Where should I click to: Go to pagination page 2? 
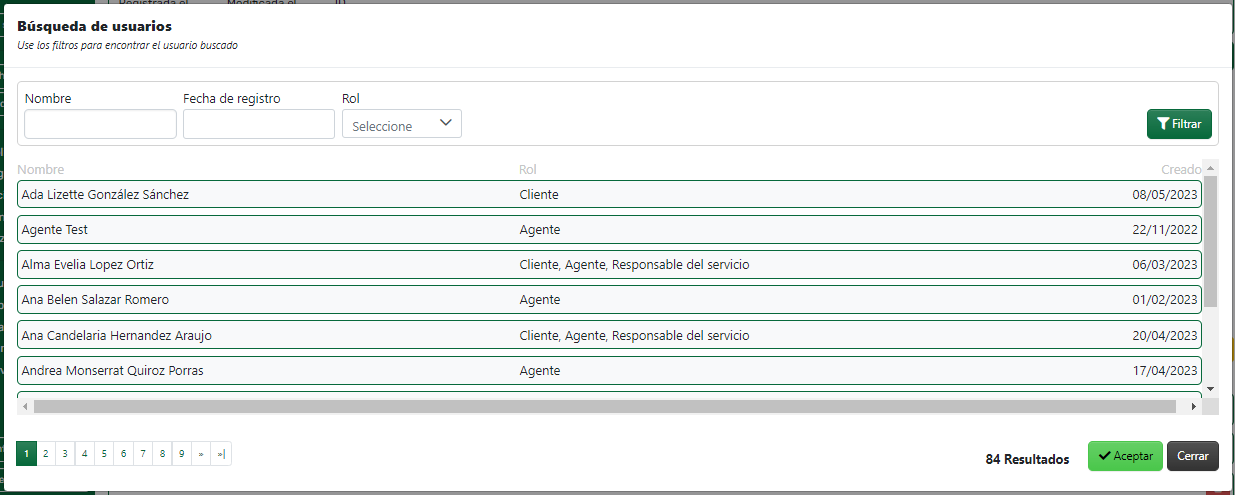tap(46, 454)
